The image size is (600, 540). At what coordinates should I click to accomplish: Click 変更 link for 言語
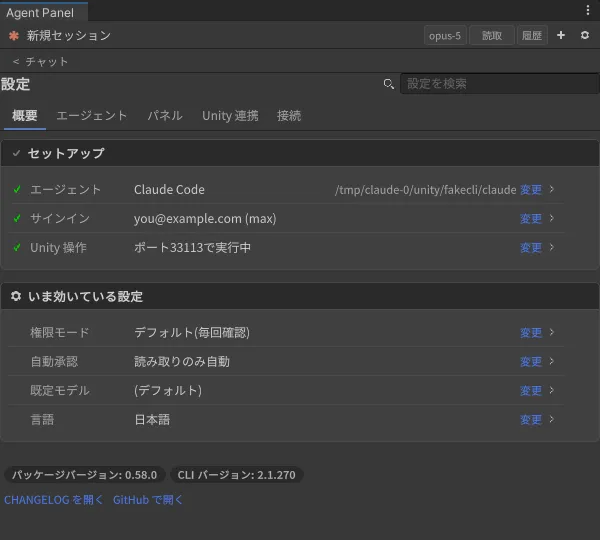tap(531, 420)
